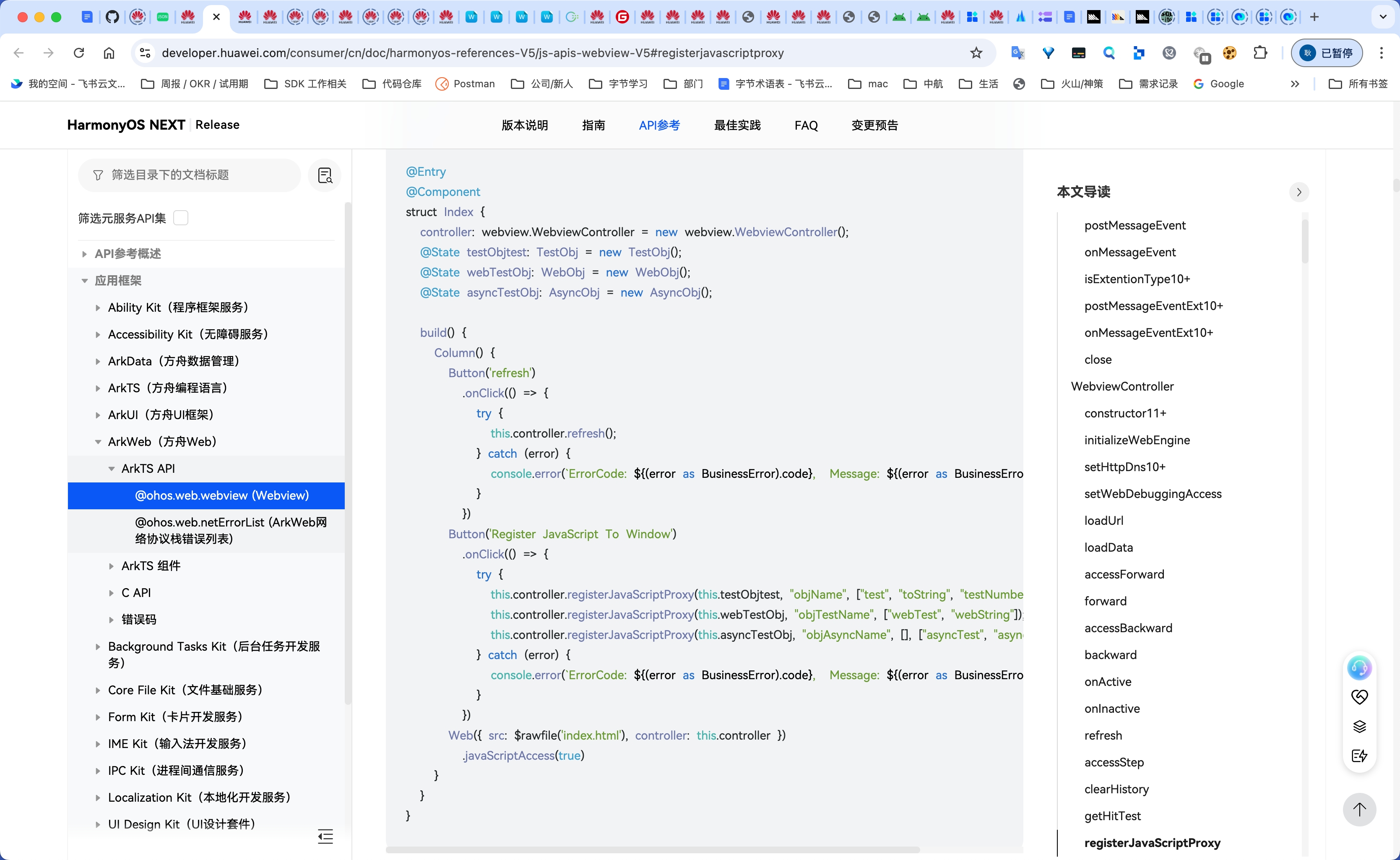Go to setWebDebuggingAccess outline entry

[x=1152, y=494]
